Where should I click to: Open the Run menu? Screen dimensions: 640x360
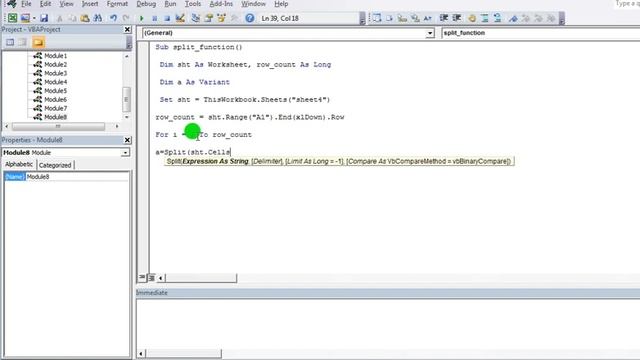click(x=170, y=4)
